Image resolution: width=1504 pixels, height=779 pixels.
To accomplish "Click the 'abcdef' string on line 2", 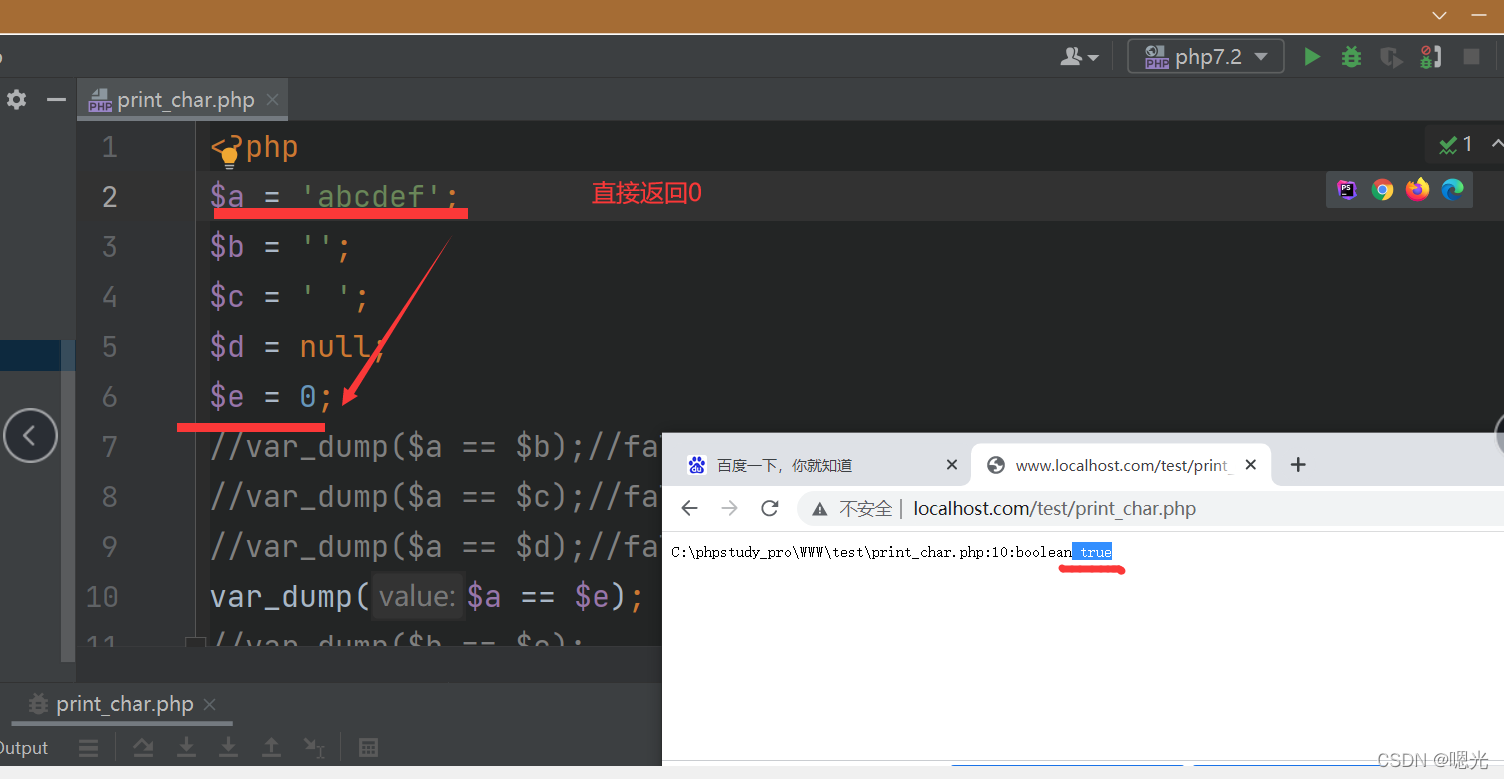I will 371,196.
